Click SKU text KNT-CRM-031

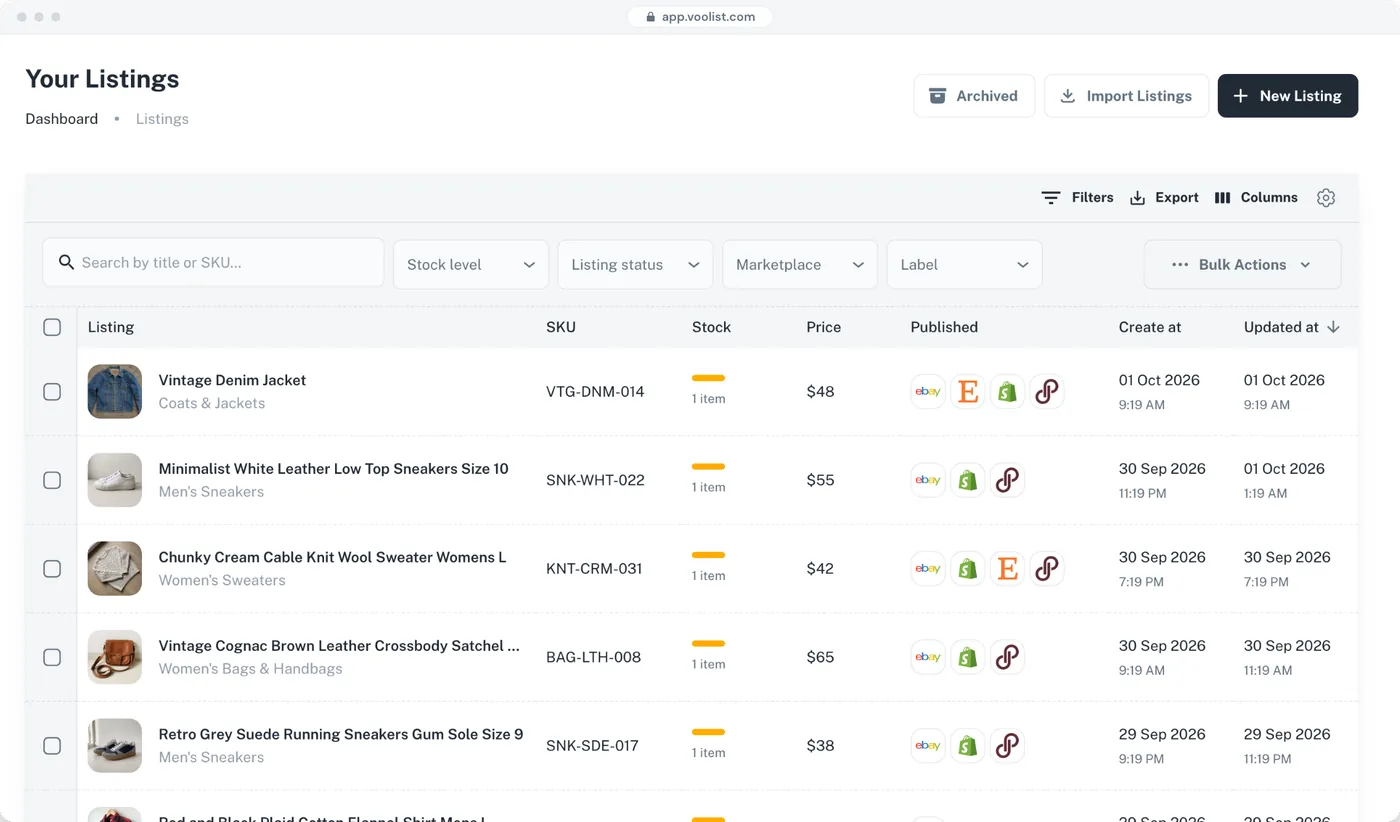(594, 569)
